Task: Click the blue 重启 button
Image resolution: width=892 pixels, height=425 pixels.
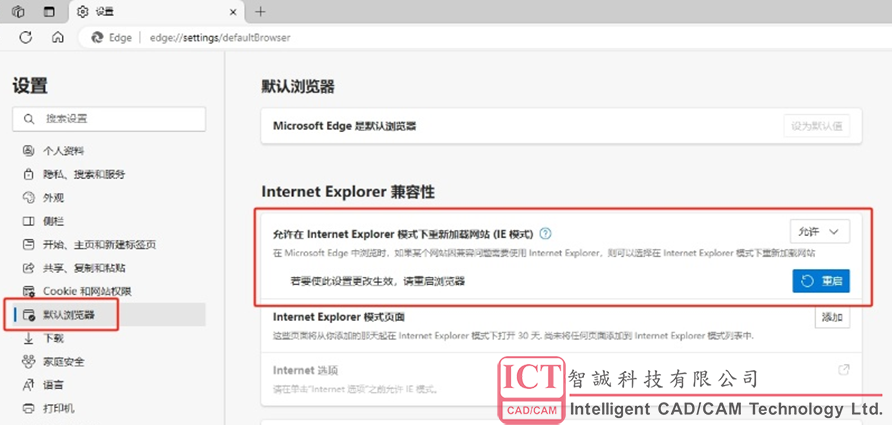Action: point(821,280)
